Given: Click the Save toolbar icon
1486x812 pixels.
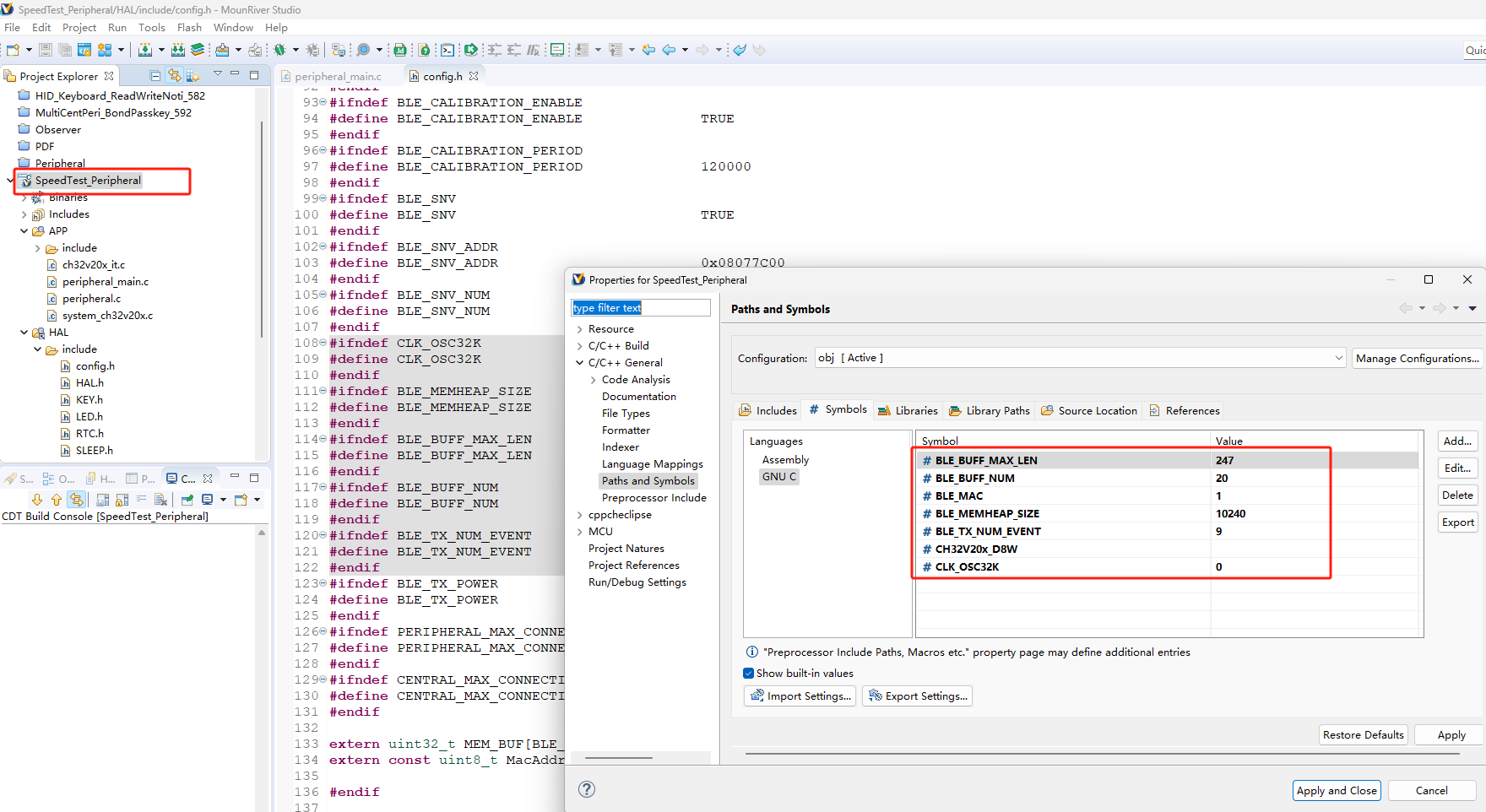Looking at the screenshot, I should 46,50.
